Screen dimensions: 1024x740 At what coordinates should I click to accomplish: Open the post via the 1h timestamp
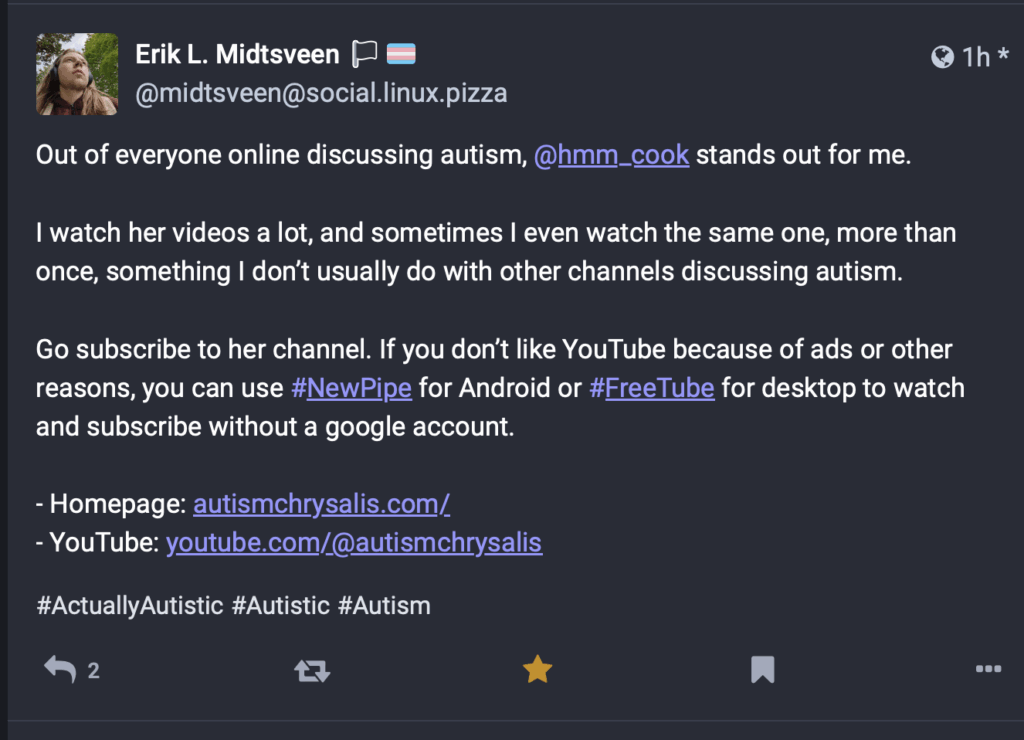[x=977, y=57]
